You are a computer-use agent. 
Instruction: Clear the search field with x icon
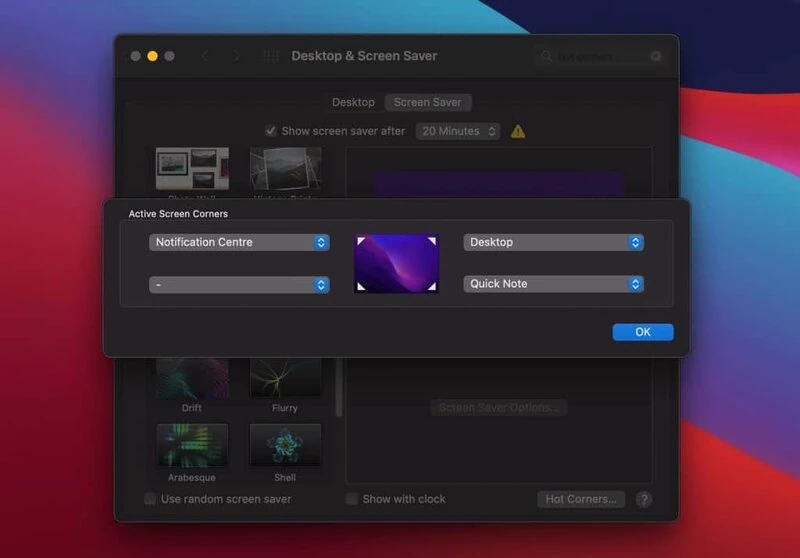(656, 56)
